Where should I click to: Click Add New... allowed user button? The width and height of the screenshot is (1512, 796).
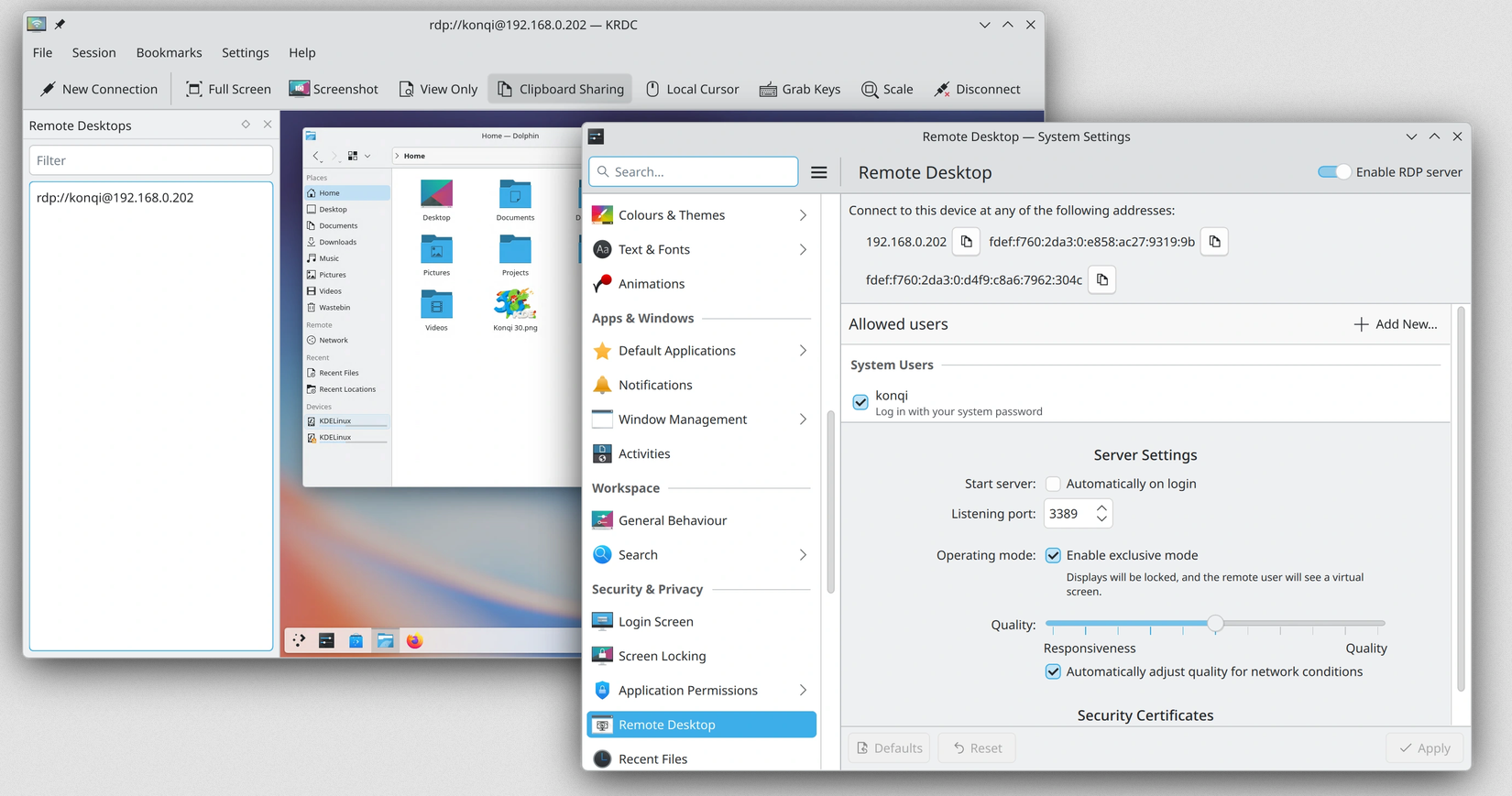point(1395,324)
